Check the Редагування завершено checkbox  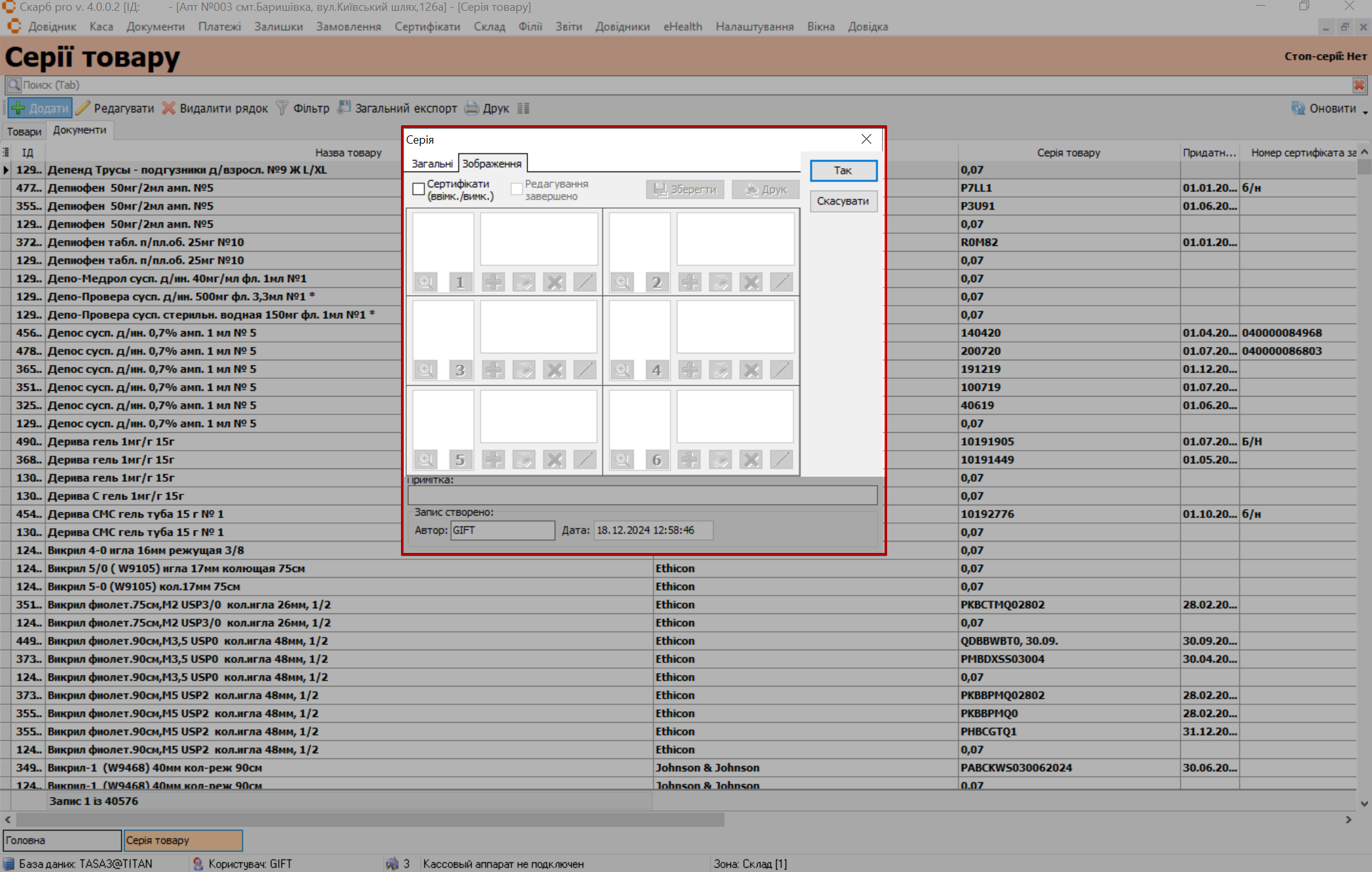pyautogui.click(x=517, y=189)
